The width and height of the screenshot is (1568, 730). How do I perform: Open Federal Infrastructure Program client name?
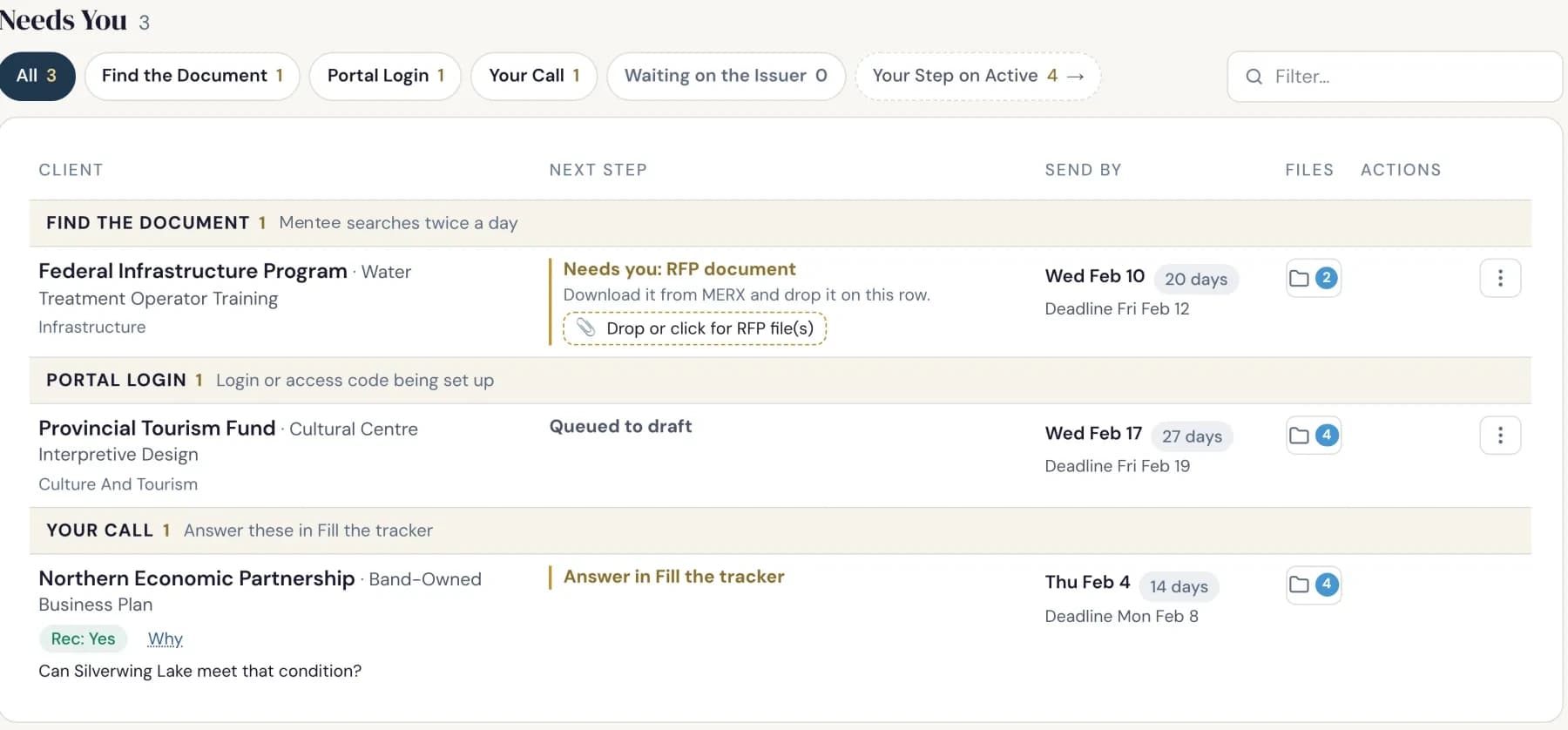coord(193,271)
